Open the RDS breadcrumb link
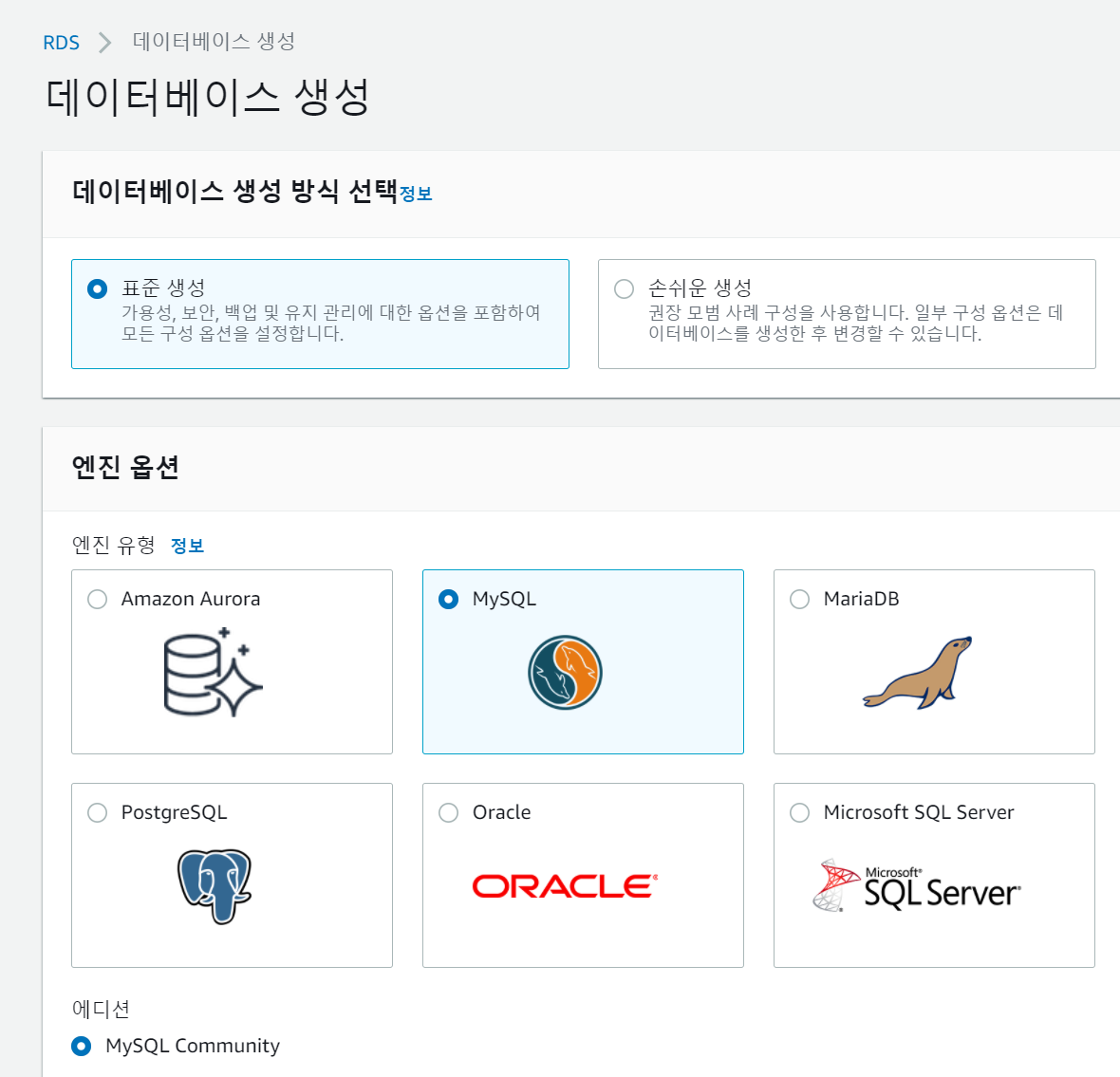The image size is (1120, 1077). [62, 43]
